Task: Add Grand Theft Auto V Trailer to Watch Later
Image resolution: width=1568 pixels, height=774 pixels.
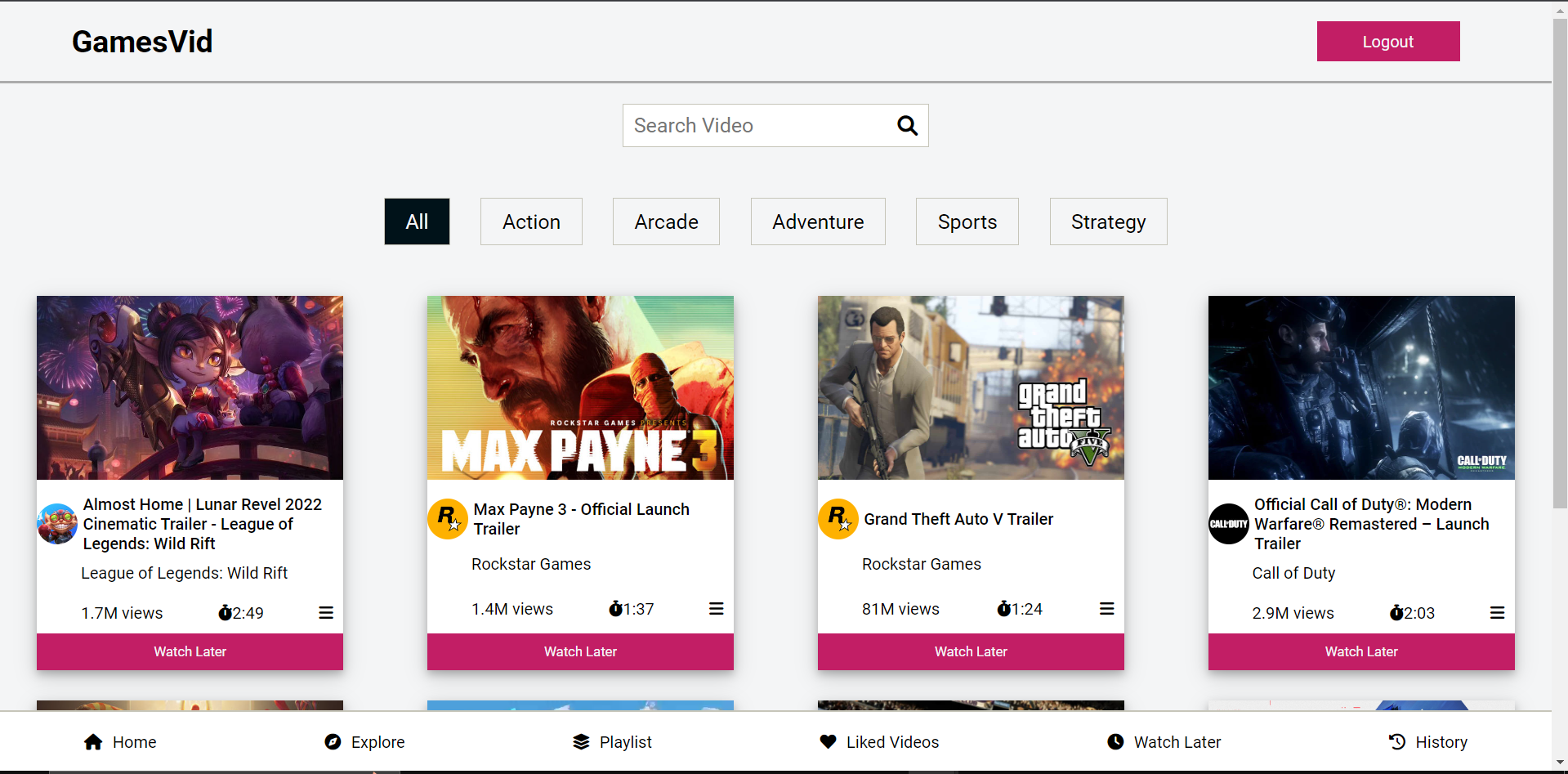Action: 971,651
